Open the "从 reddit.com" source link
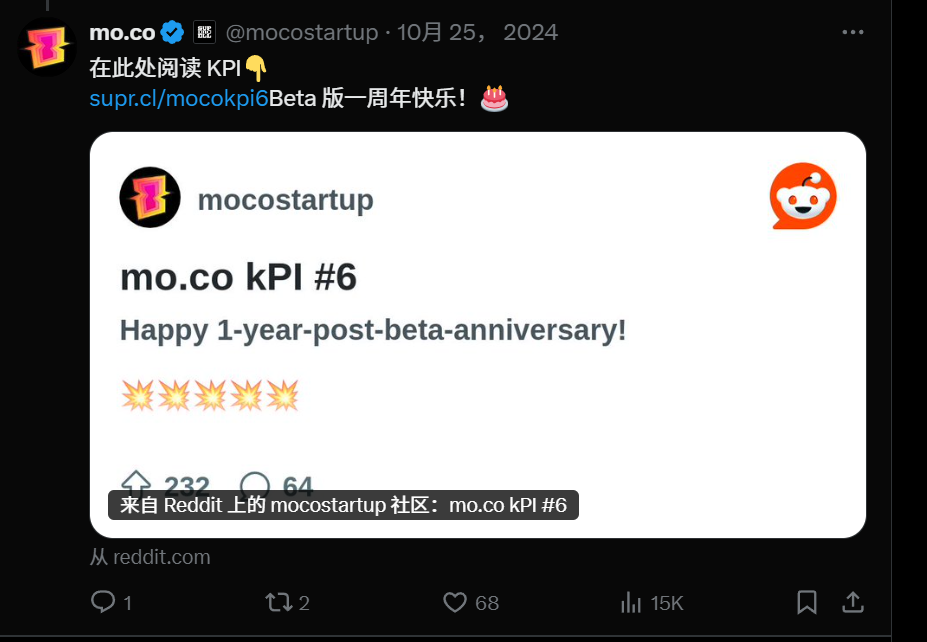Viewport: 927px width, 642px height. point(150,557)
